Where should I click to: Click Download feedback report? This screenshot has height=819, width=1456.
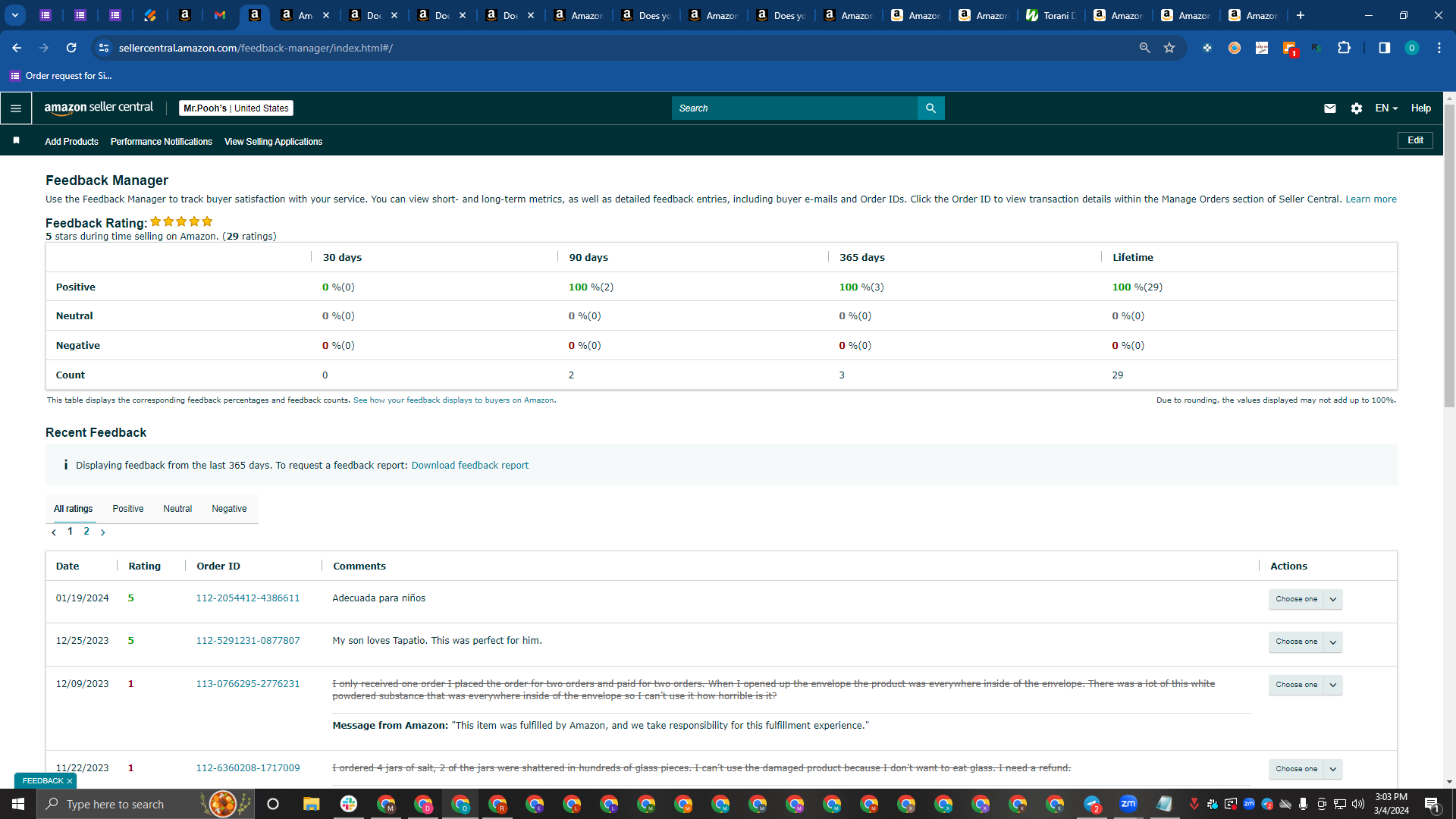pyautogui.click(x=470, y=466)
